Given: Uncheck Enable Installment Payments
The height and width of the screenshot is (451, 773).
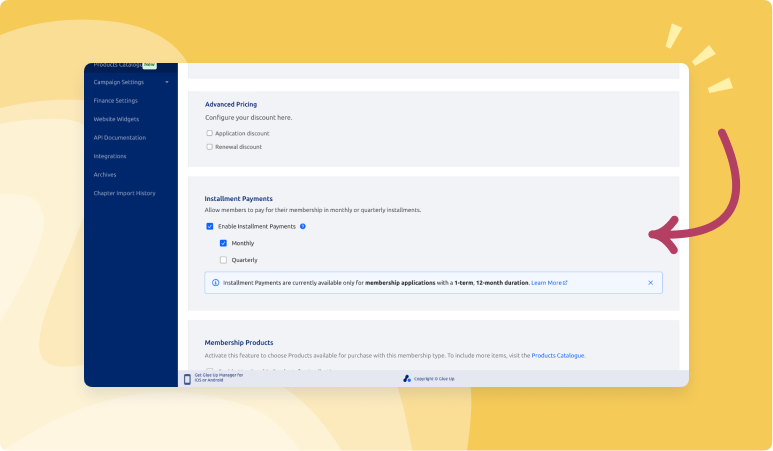Looking at the screenshot, I should pos(209,227).
